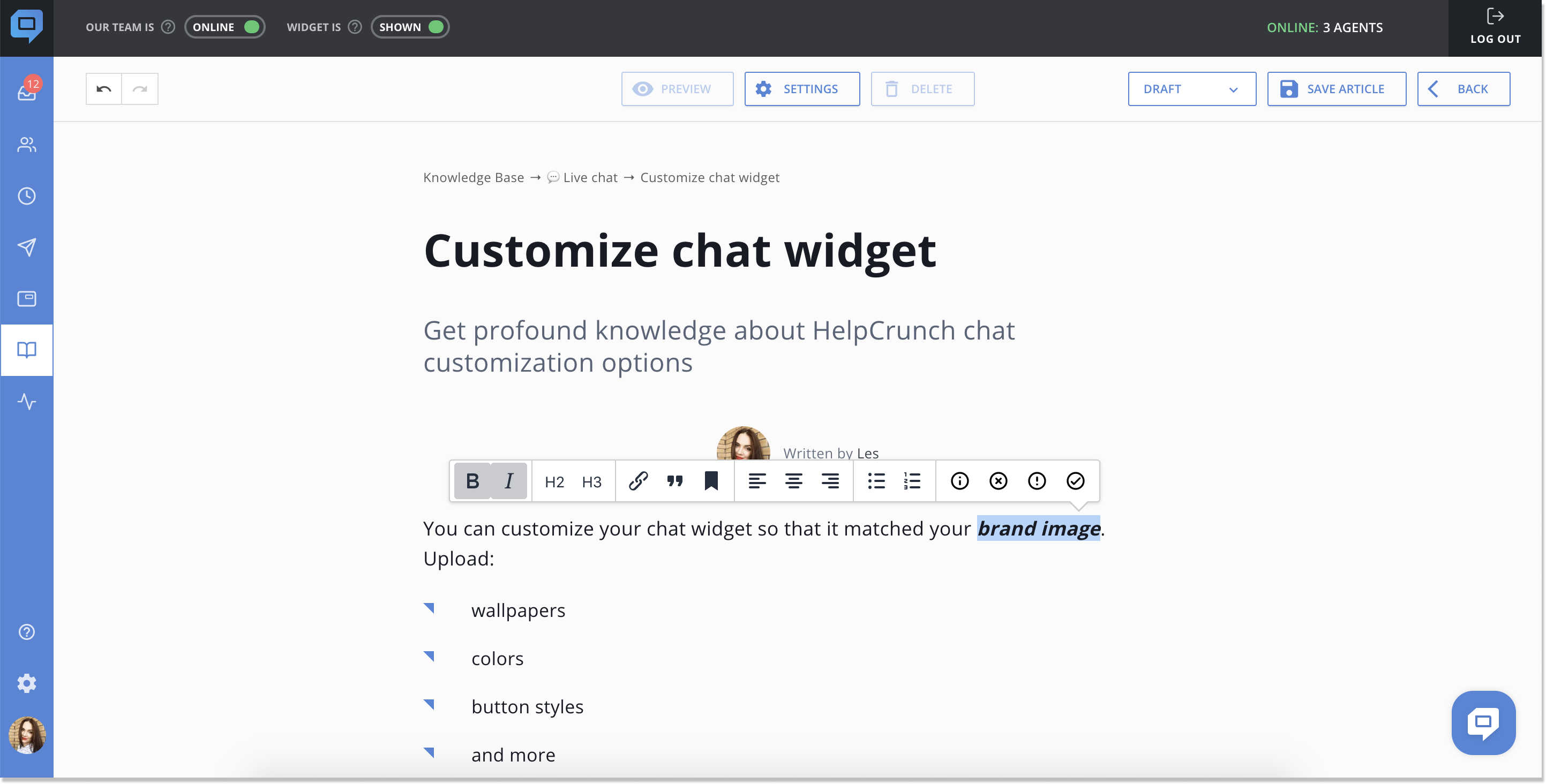Viewport: 1546px width, 784px height.
Task: Open the paper plane messages section in the sidebar
Action: [26, 247]
